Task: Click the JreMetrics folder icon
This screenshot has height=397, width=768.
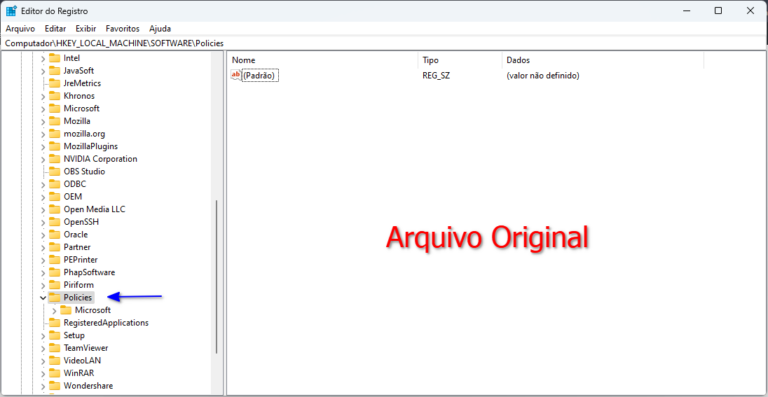Action: pyautogui.click(x=54, y=83)
